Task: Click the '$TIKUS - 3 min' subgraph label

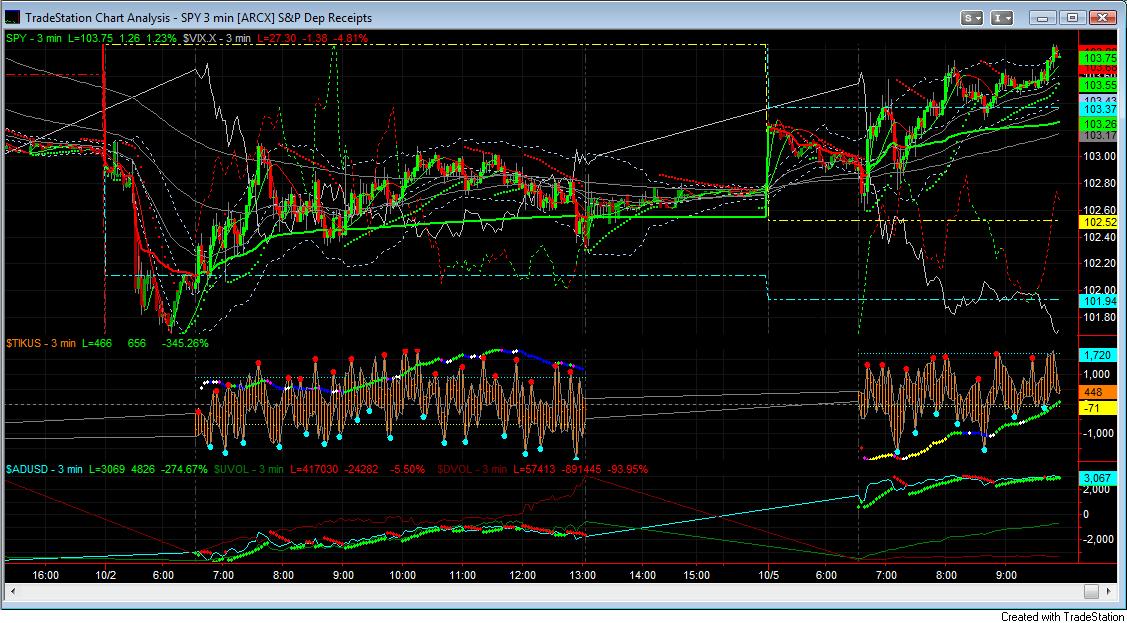Action: point(41,343)
